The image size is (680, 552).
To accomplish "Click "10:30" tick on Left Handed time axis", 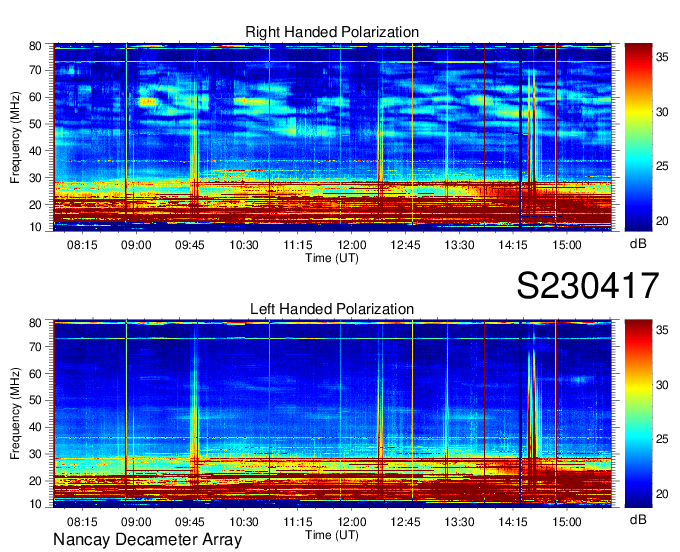I will 244,522.
